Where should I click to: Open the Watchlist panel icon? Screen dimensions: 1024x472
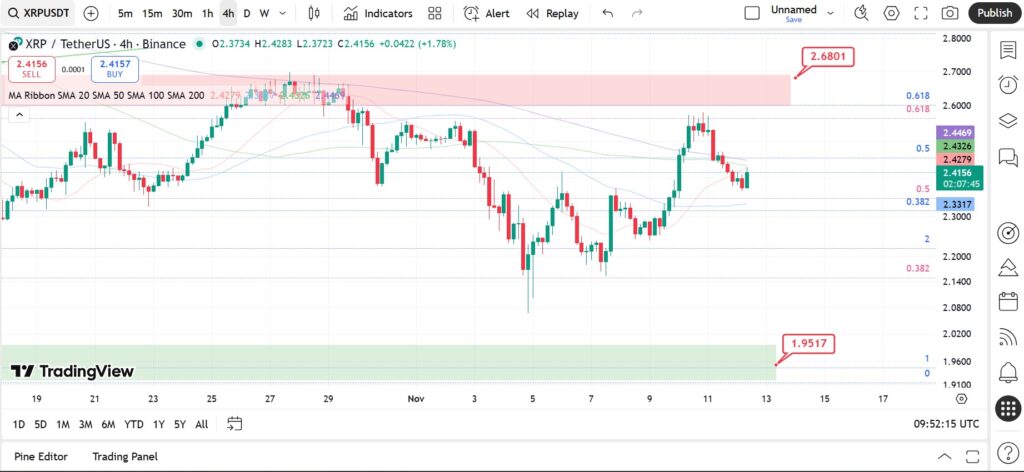[1008, 50]
